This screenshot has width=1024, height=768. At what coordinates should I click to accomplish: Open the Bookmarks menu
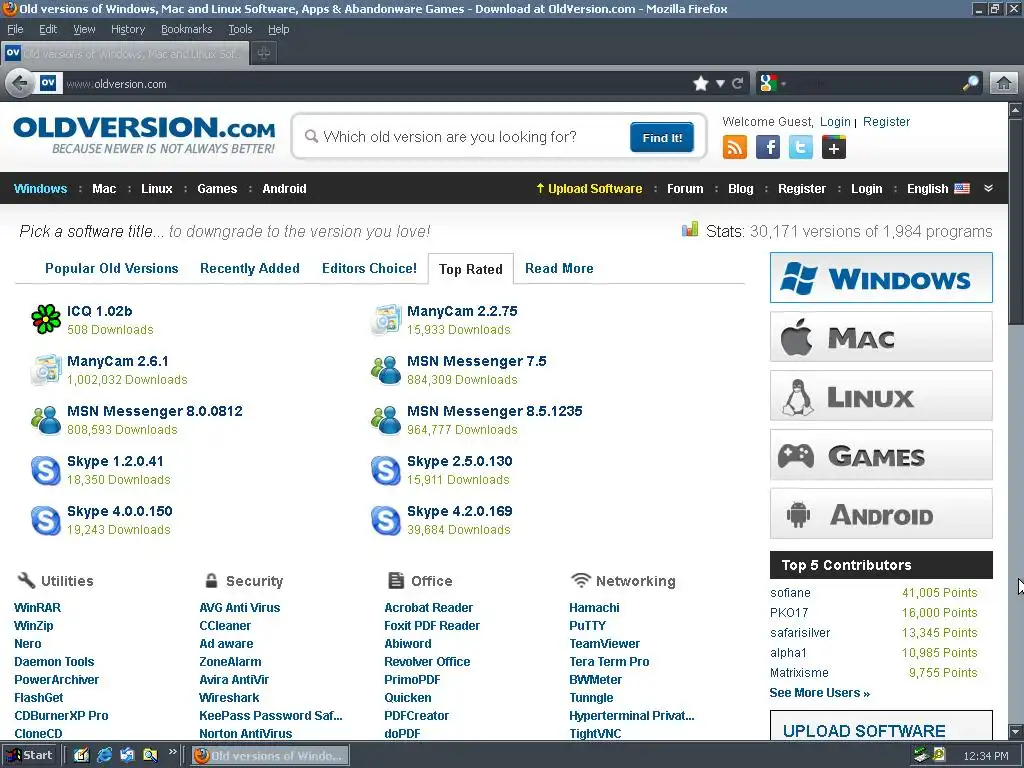pyautogui.click(x=187, y=29)
